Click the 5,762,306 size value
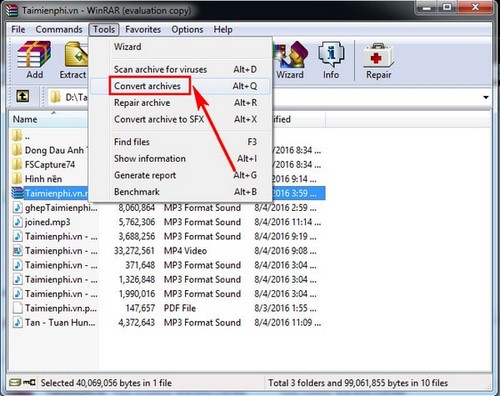Viewport: 500px width, 396px height. [137, 222]
